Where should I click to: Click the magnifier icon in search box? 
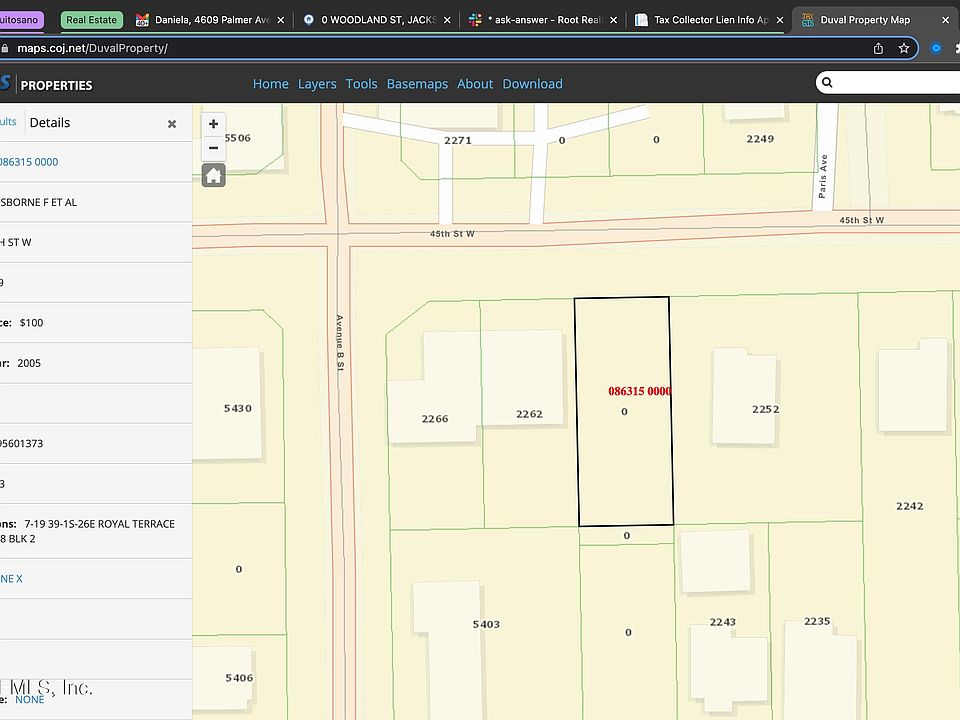[827, 83]
